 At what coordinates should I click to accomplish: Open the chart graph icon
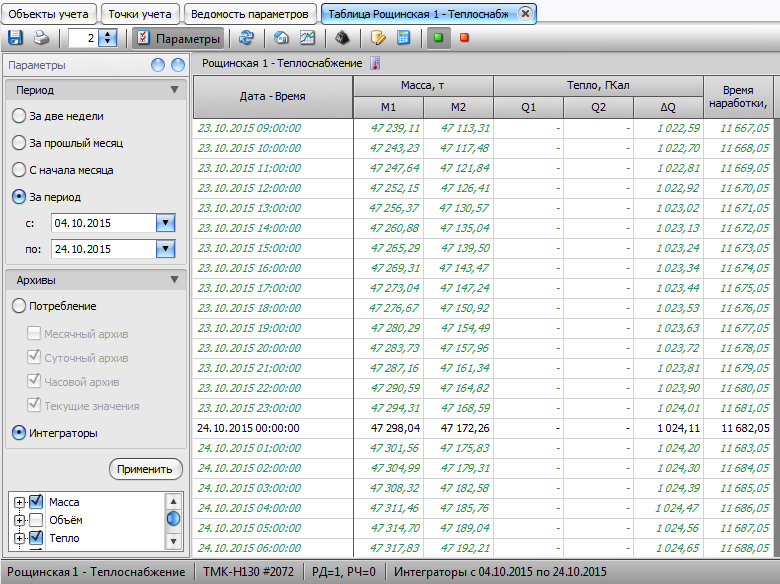point(307,38)
